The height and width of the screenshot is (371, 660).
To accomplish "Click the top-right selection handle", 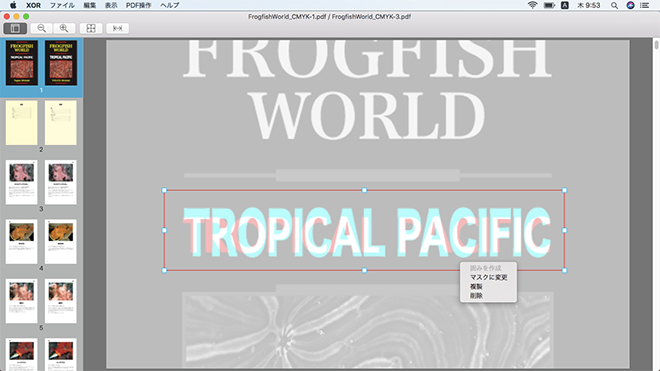I will [564, 190].
